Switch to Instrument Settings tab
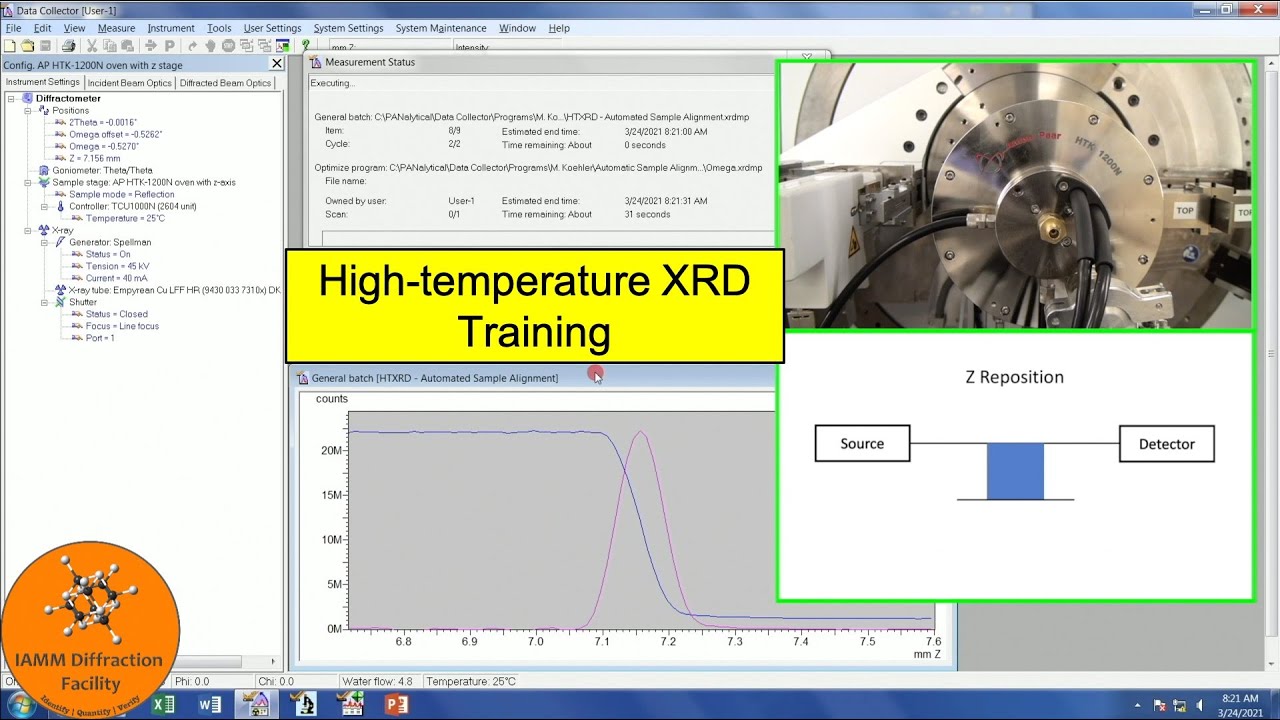The height and width of the screenshot is (720, 1280). pyautogui.click(x=42, y=82)
